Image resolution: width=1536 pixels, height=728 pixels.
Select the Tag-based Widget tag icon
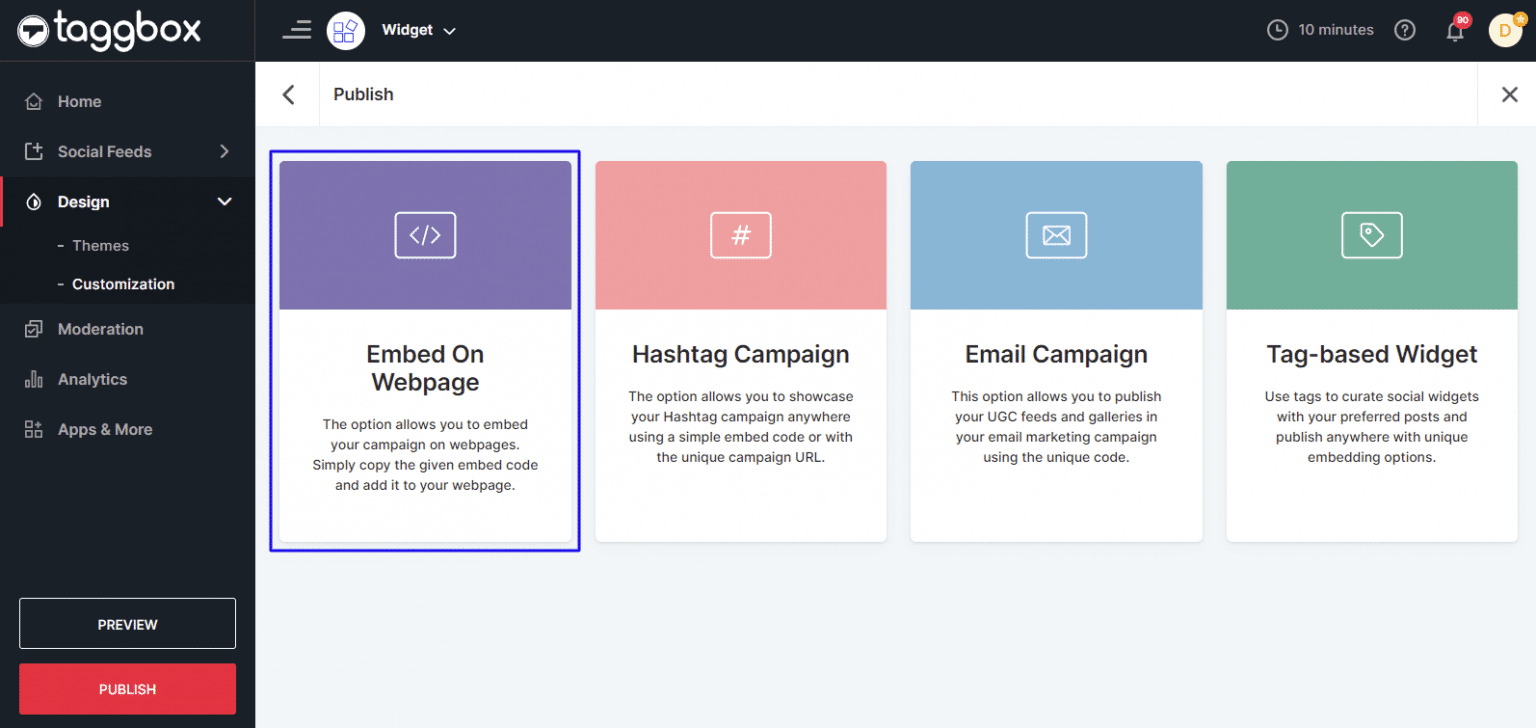(1371, 235)
